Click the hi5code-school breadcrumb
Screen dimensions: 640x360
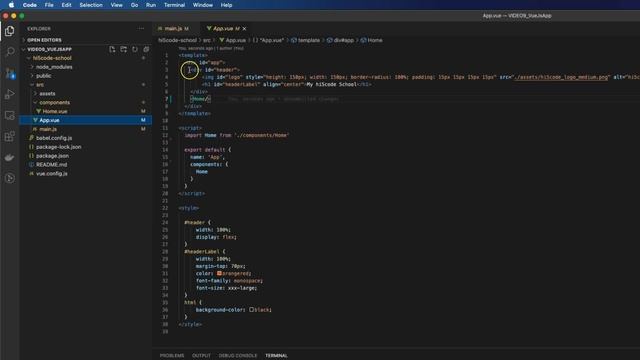(177, 40)
